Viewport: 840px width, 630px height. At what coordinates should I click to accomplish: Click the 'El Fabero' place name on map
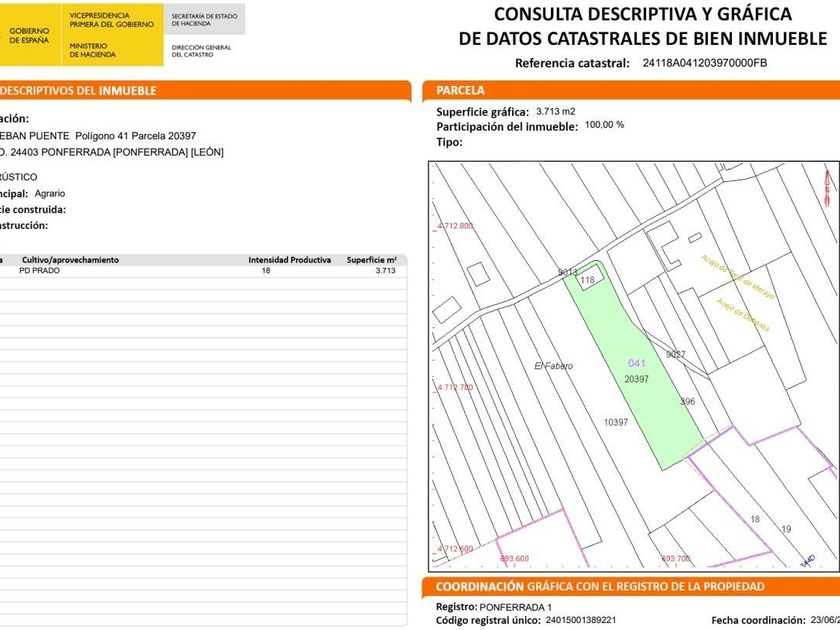(553, 366)
